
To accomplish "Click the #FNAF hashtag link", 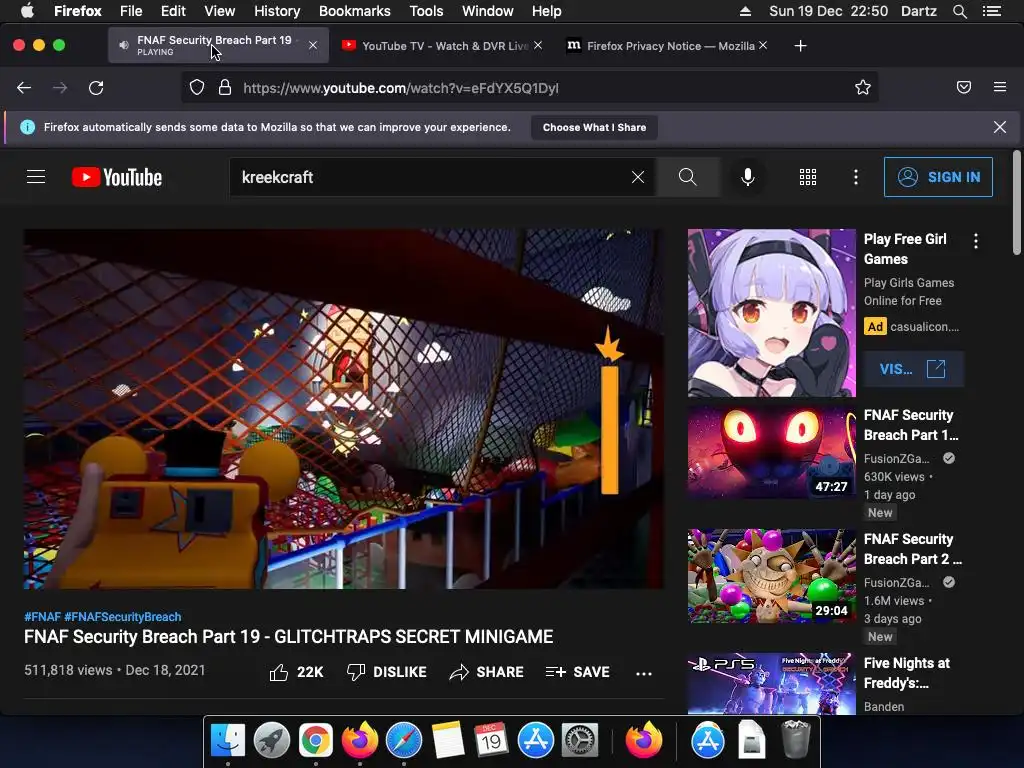I will [42, 616].
